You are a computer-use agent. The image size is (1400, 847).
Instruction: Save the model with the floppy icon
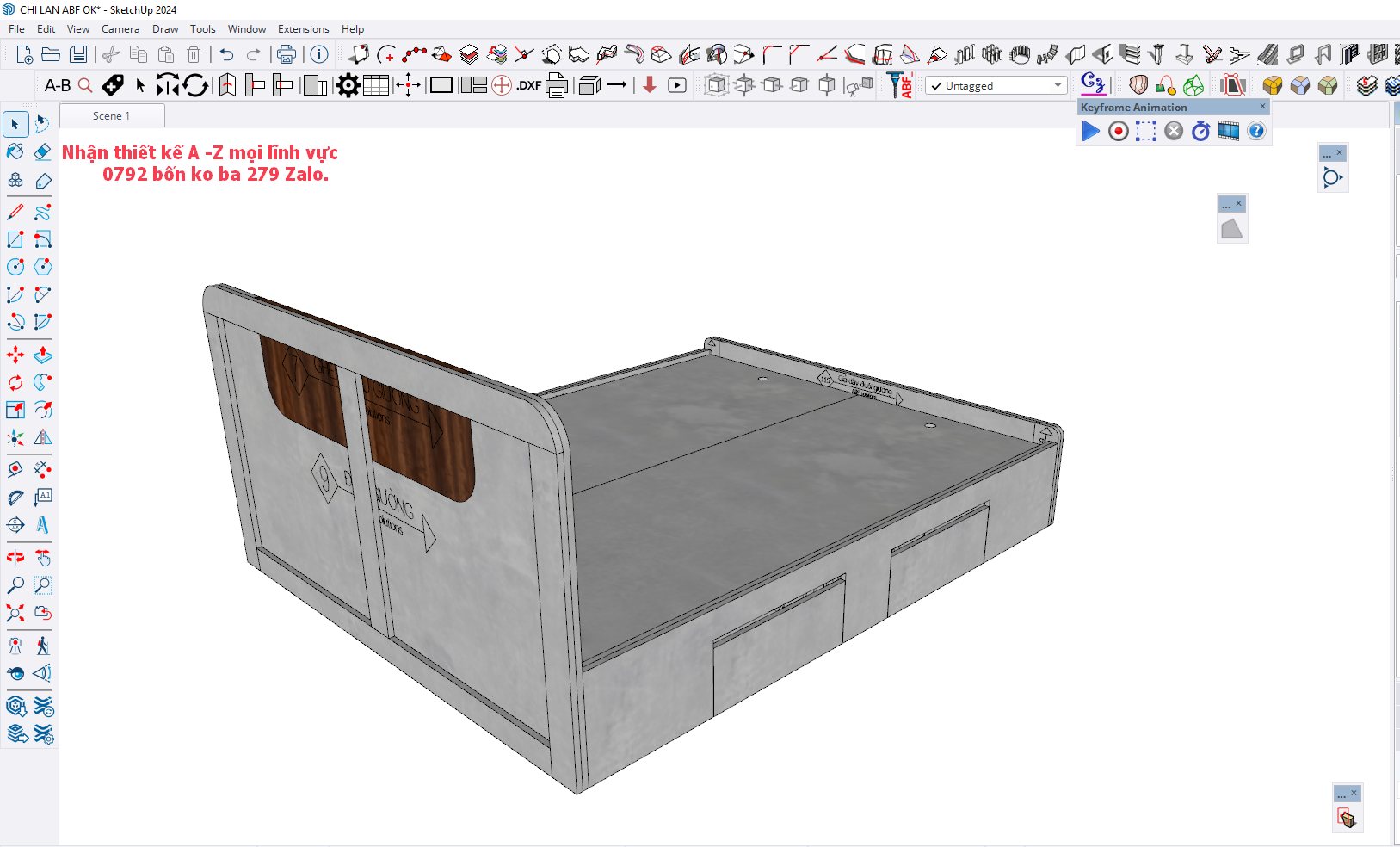[x=78, y=55]
